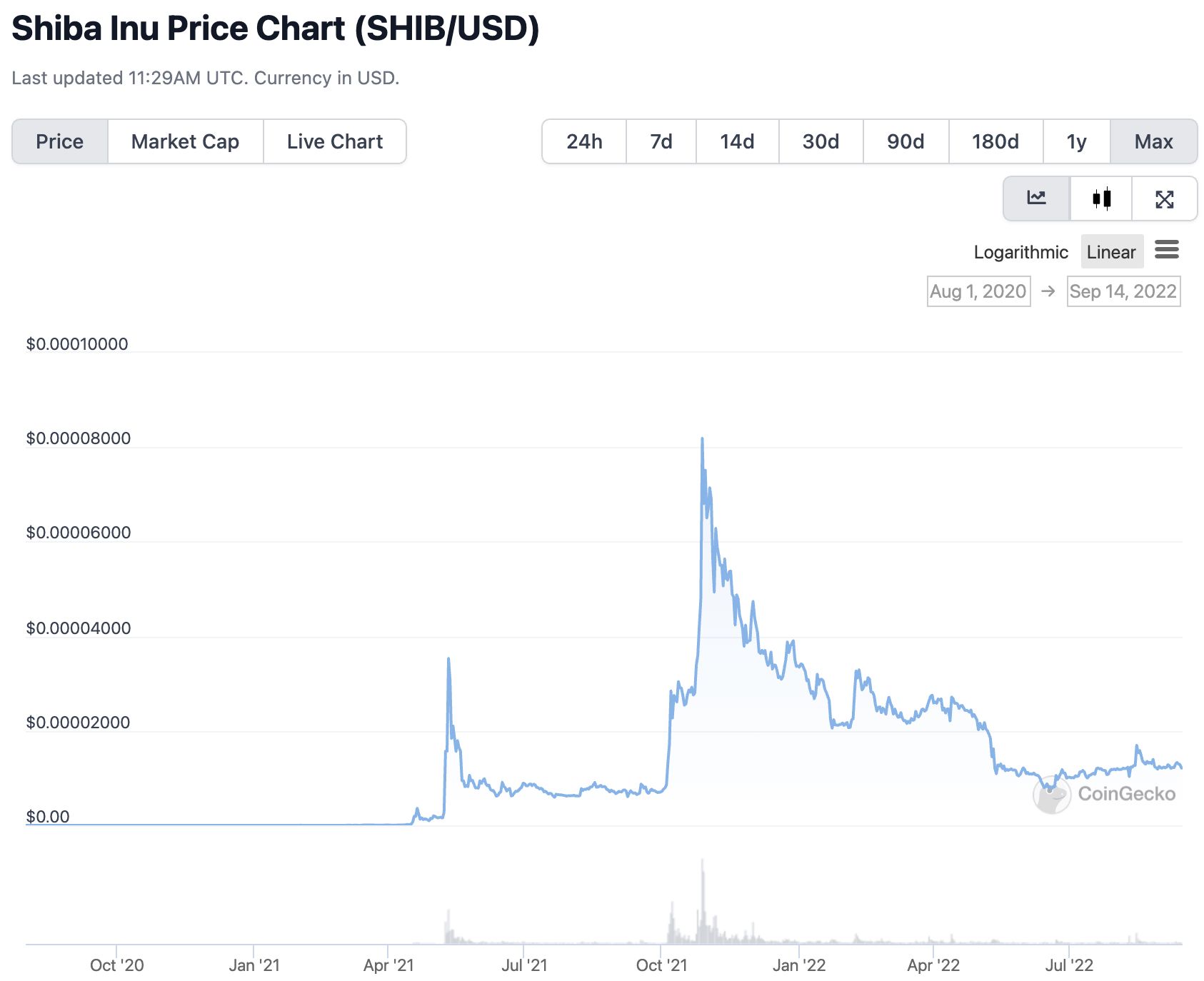This screenshot has height=981, width=1204.
Task: Expand the chart to fullscreen
Action: [x=1164, y=199]
